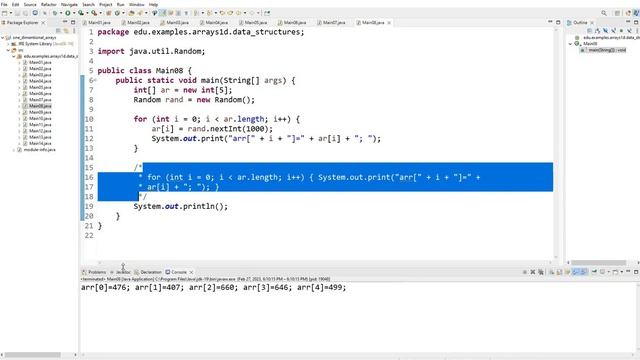This screenshot has height=360, width=640.
Task: Clear the Console with Clear Console icon
Action: tap(551, 272)
